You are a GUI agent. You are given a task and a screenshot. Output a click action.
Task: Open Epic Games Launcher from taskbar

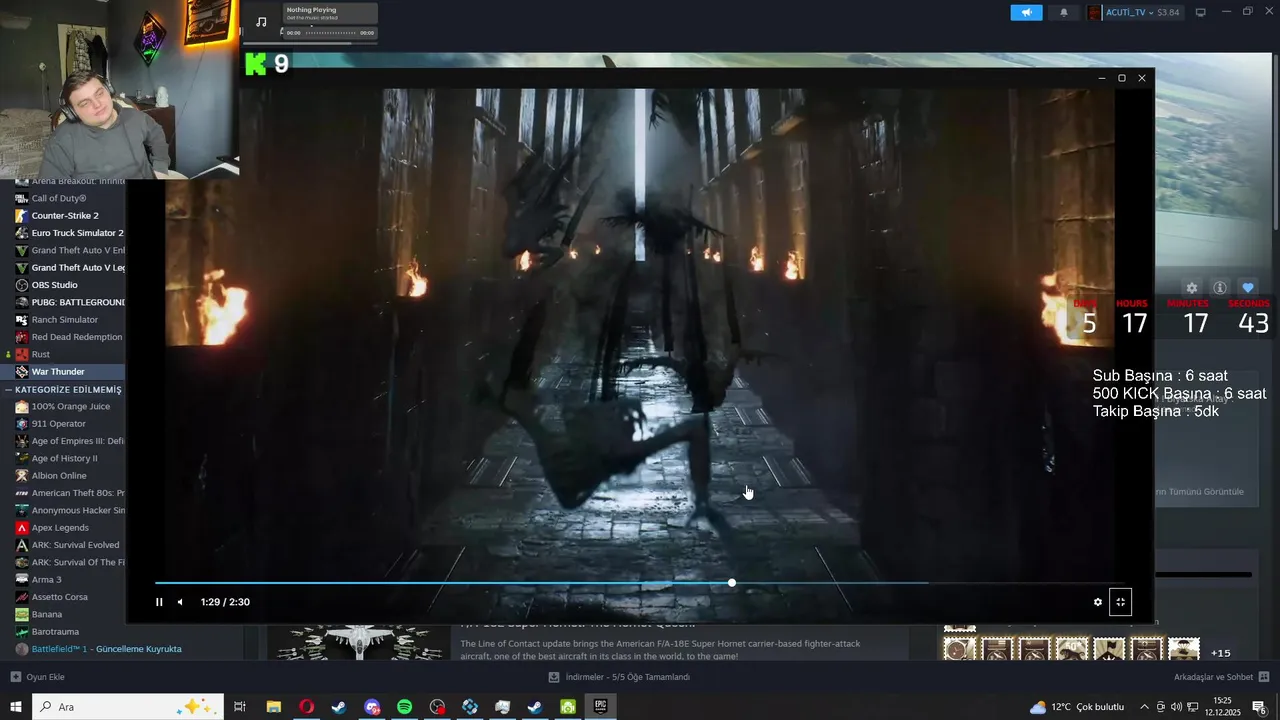(x=600, y=707)
